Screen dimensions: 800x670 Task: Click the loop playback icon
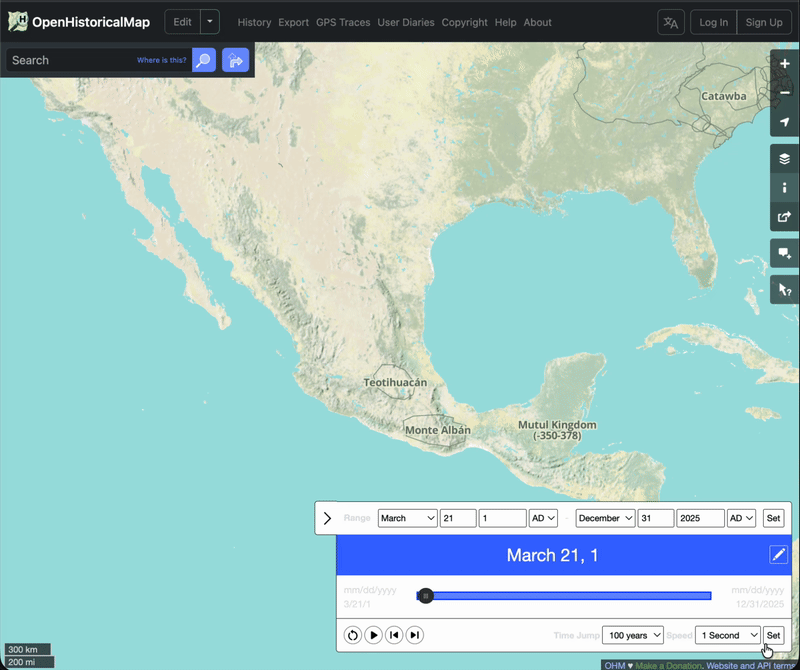(x=353, y=635)
